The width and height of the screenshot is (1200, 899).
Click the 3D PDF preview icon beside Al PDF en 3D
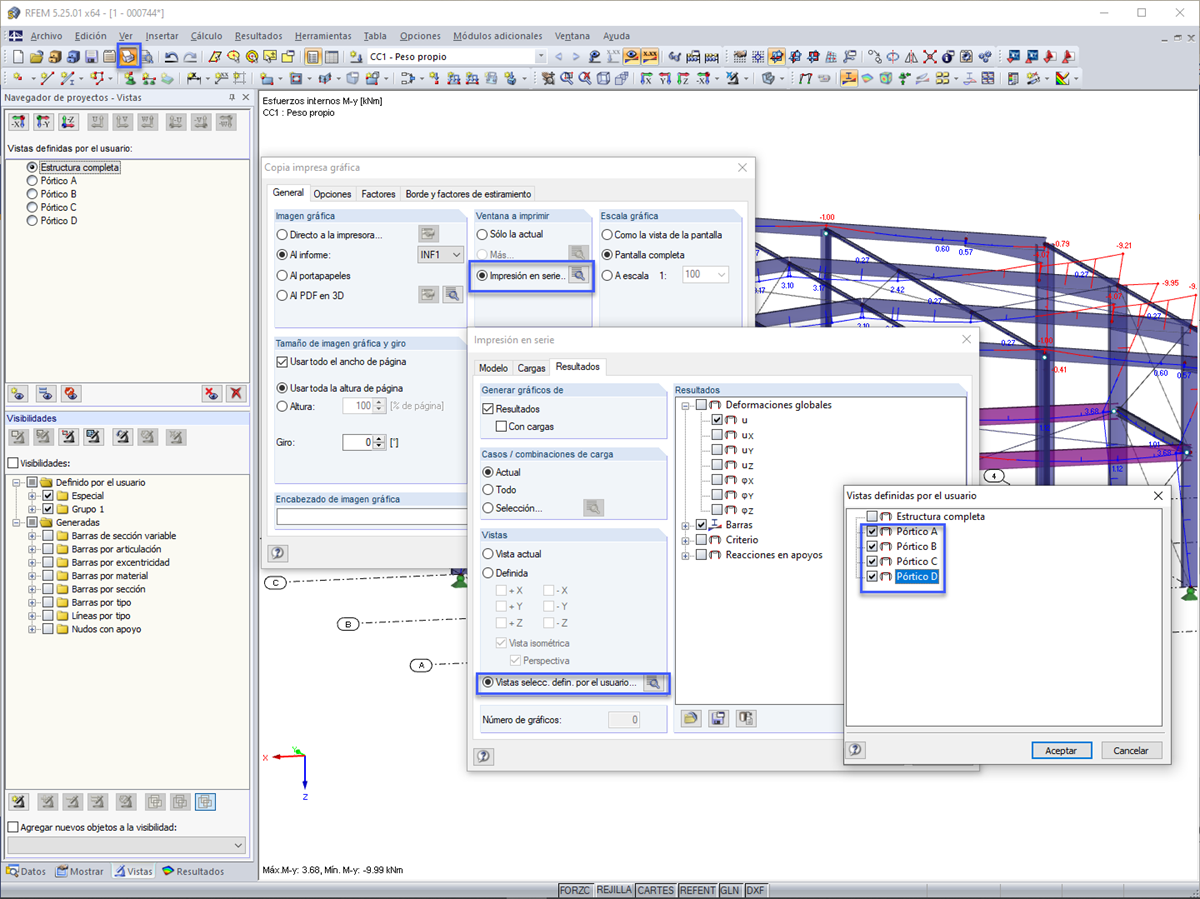(x=452, y=294)
